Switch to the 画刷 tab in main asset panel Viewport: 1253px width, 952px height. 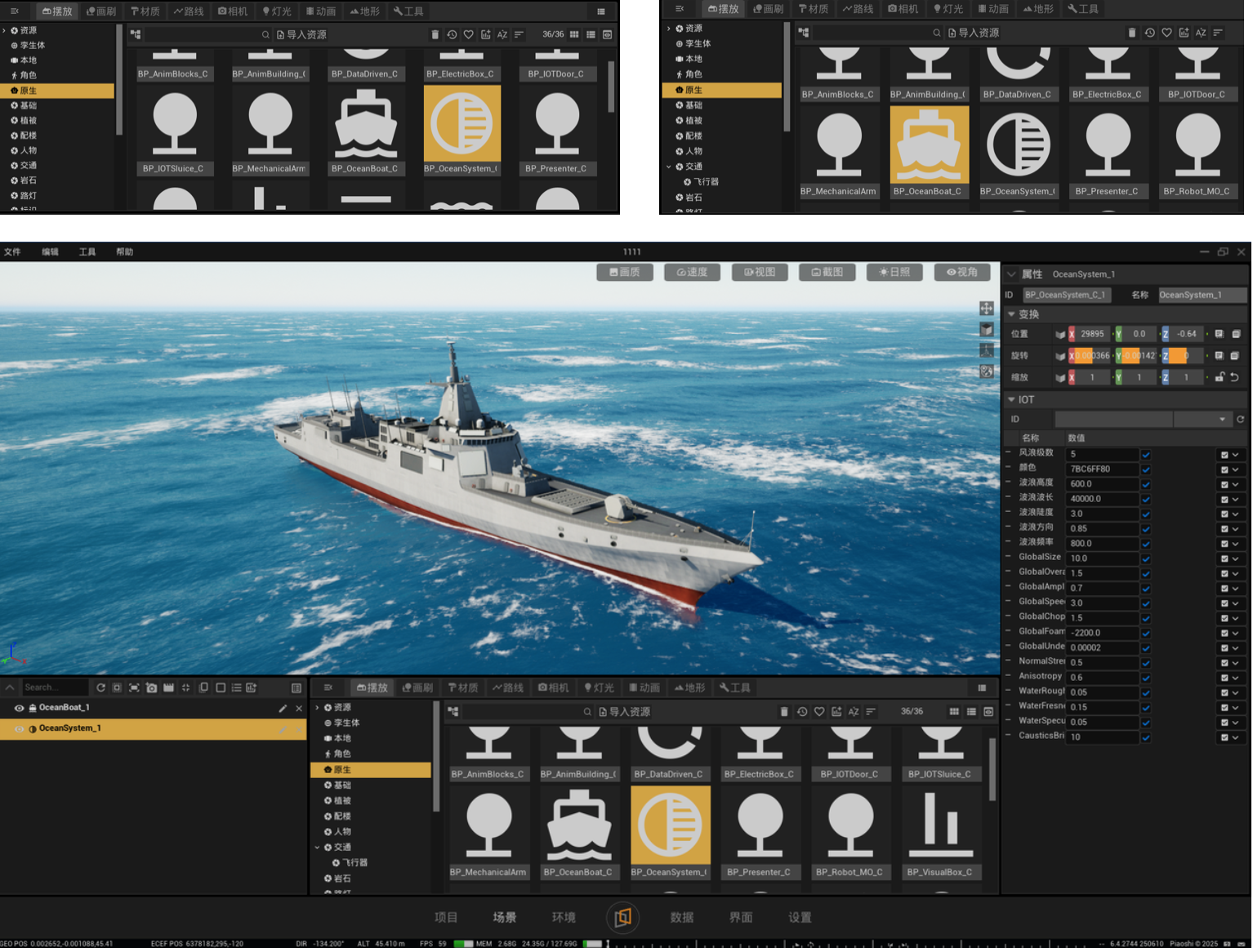[x=417, y=687]
